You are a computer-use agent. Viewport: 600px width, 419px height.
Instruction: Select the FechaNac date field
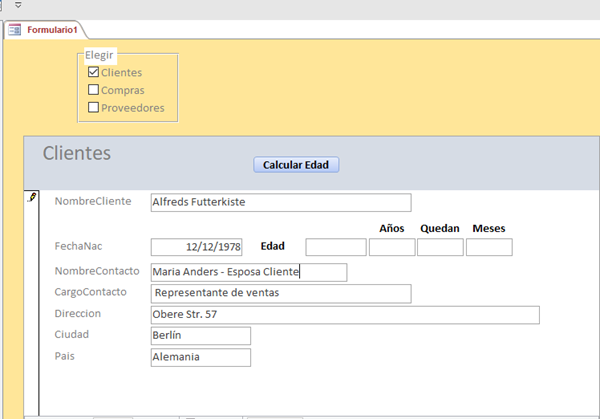(196, 247)
